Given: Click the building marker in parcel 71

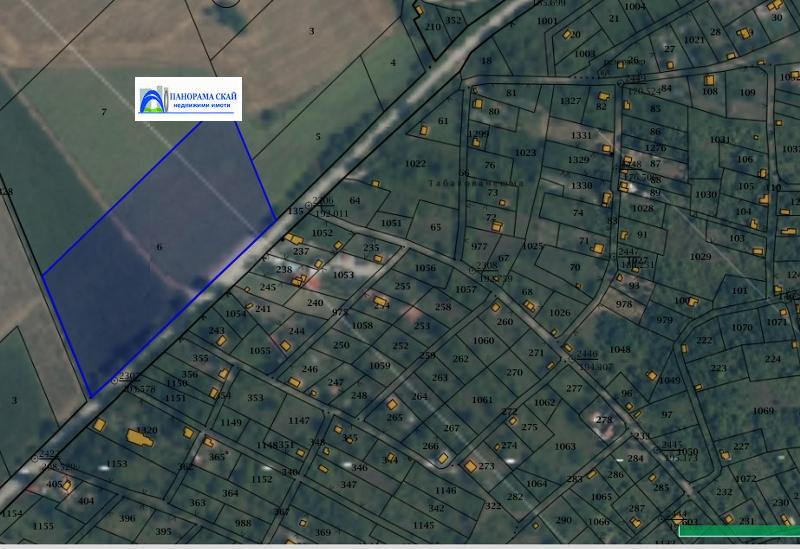Looking at the screenshot, I should pos(598,247).
